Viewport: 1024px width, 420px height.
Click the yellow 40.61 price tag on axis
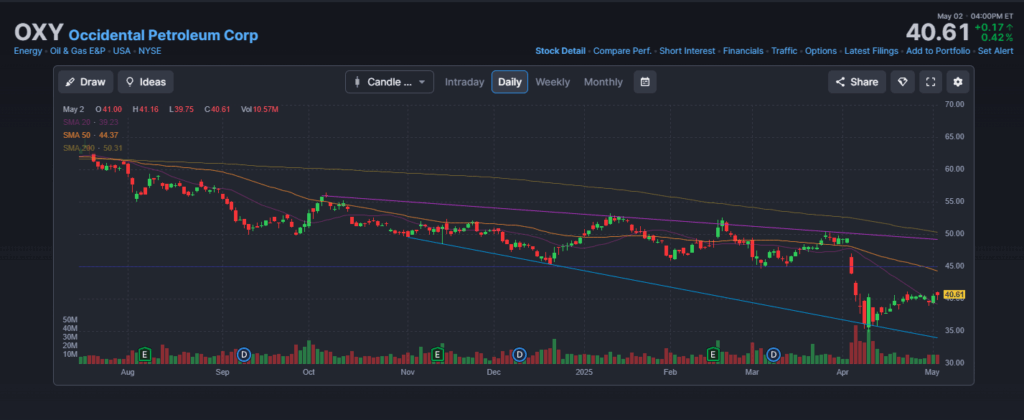pyautogui.click(x=955, y=295)
